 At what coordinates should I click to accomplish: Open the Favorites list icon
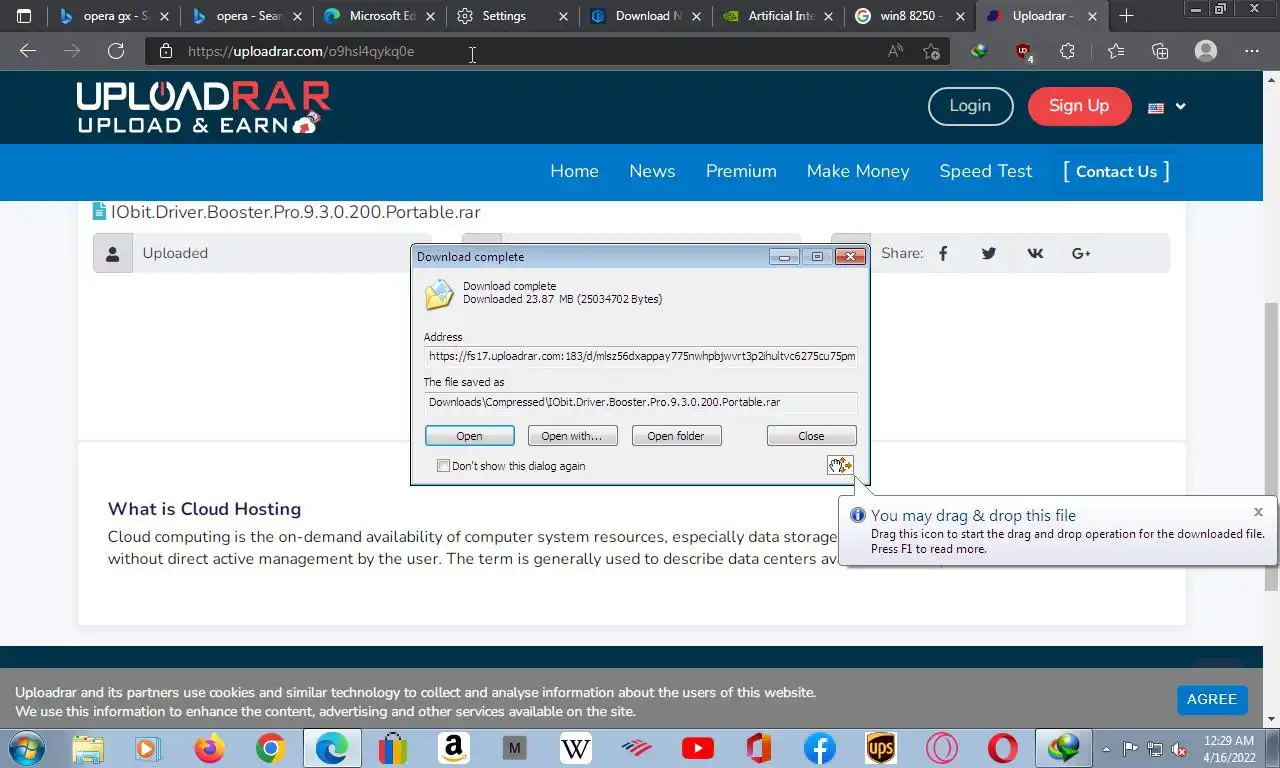coord(1116,51)
